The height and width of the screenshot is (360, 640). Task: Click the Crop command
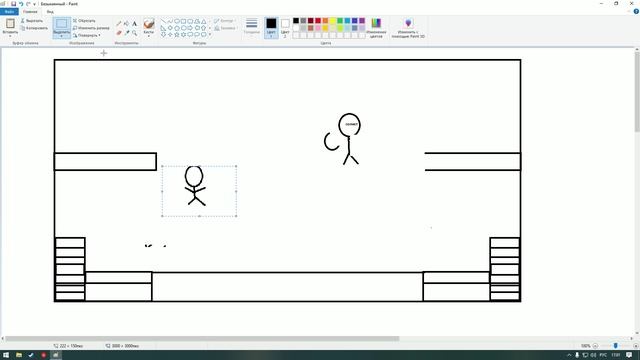tap(84, 20)
